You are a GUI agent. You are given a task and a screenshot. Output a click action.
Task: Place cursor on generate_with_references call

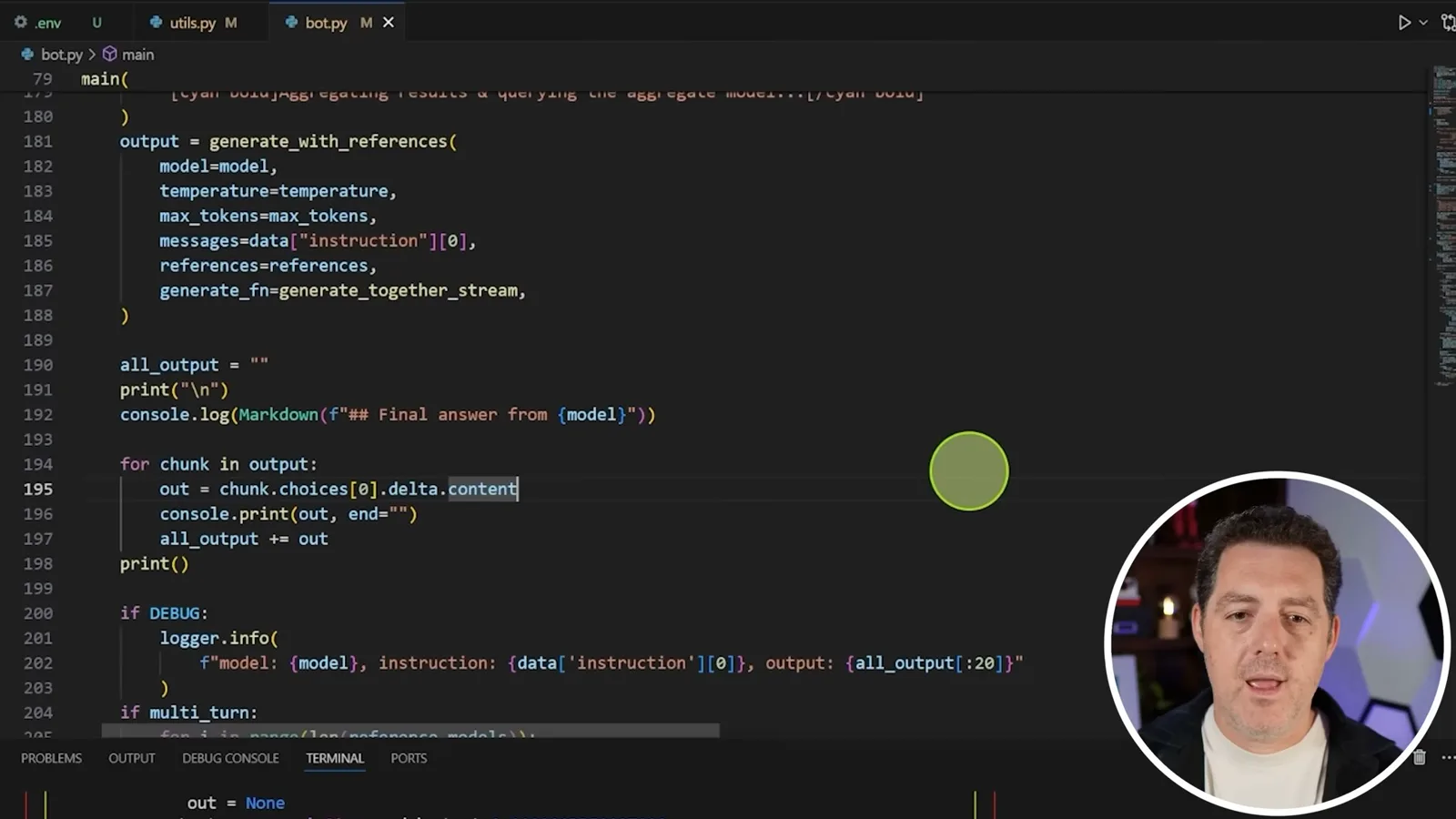pyautogui.click(x=333, y=141)
